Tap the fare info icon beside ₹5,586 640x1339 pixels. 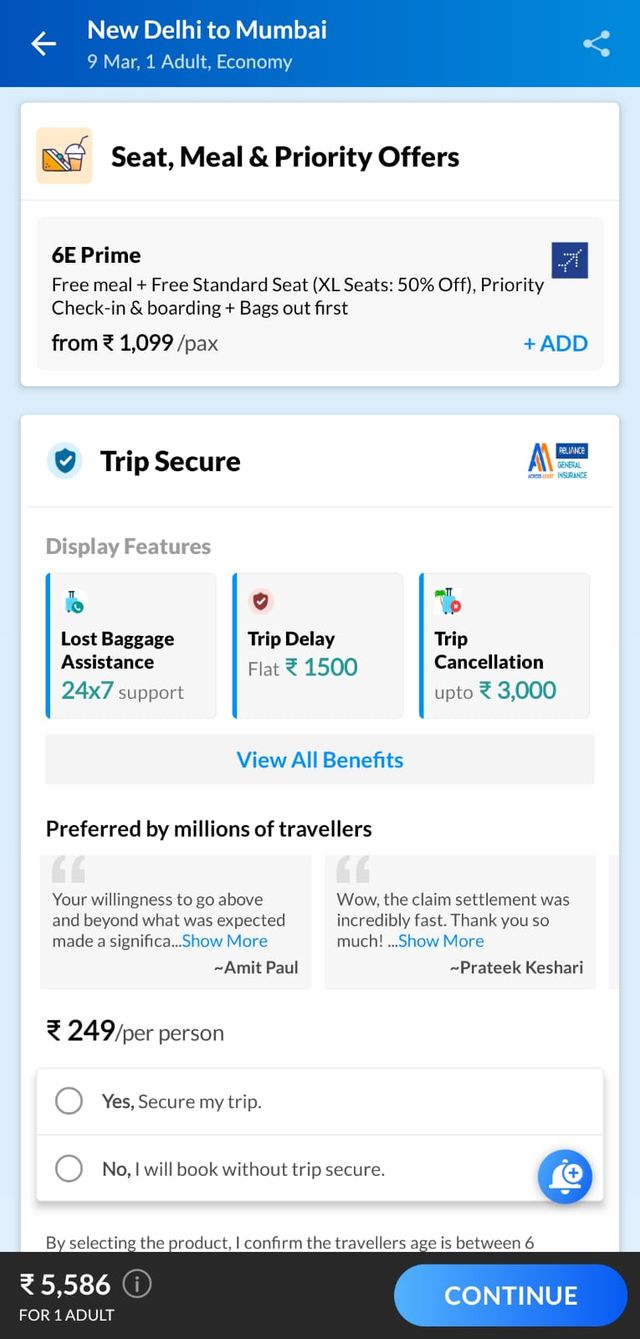point(137,1284)
